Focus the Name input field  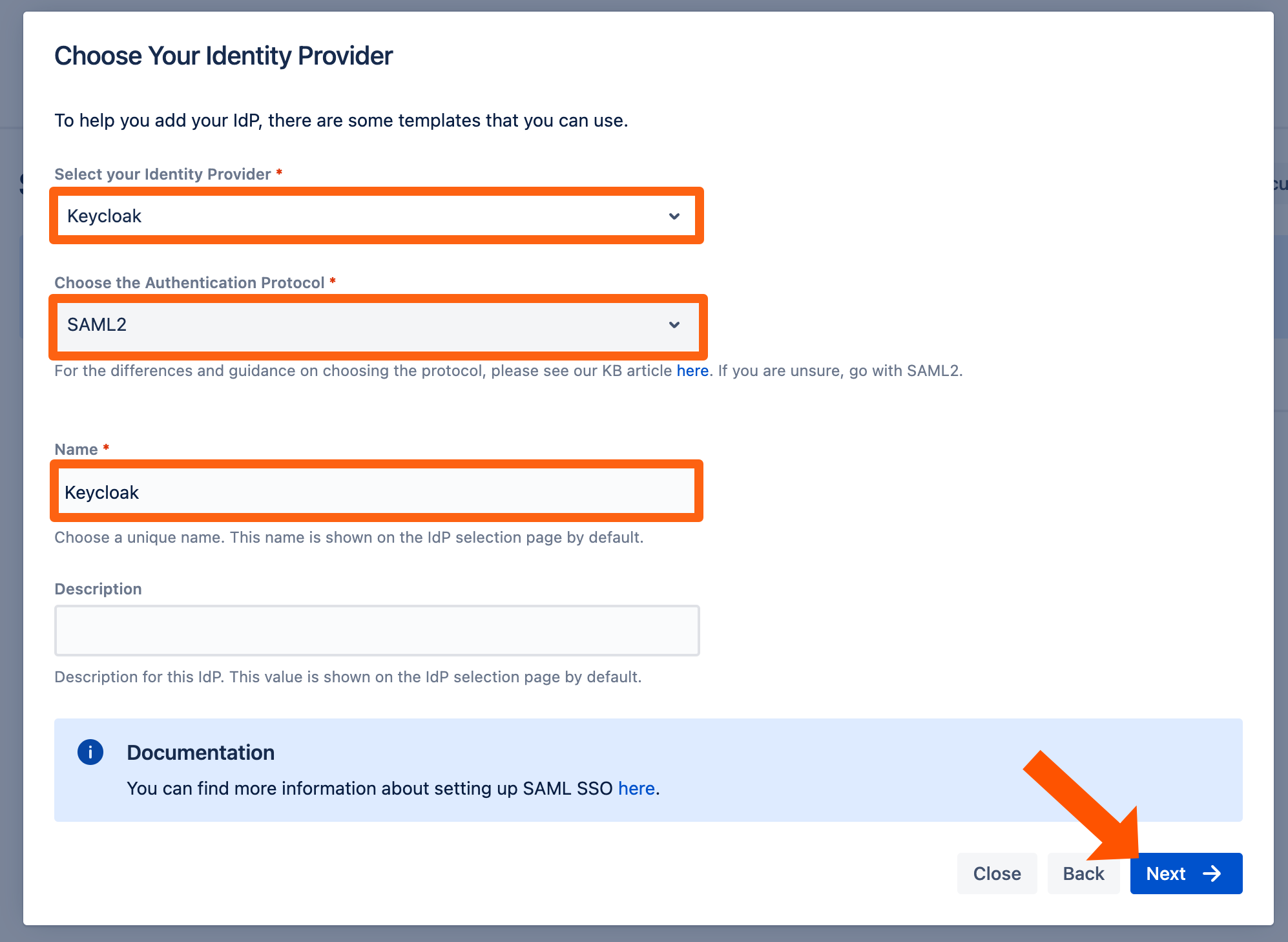pyautogui.click(x=376, y=492)
